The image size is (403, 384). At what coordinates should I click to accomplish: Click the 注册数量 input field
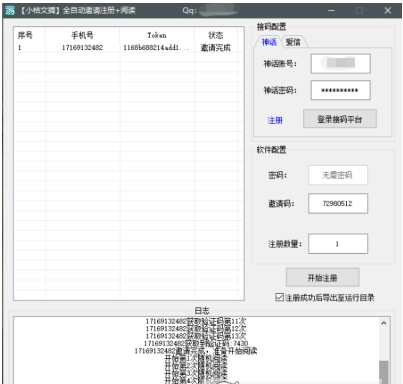pyautogui.click(x=338, y=244)
